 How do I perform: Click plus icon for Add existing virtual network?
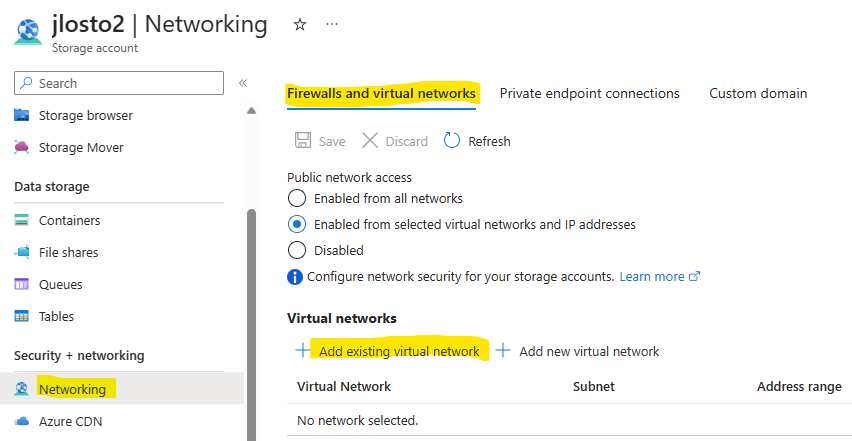303,350
